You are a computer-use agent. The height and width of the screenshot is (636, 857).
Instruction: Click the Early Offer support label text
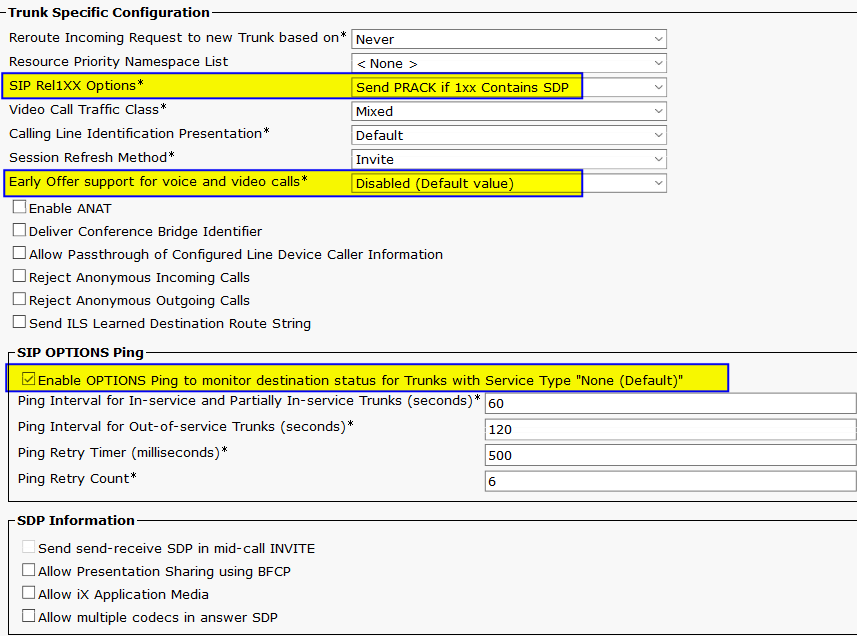click(158, 182)
